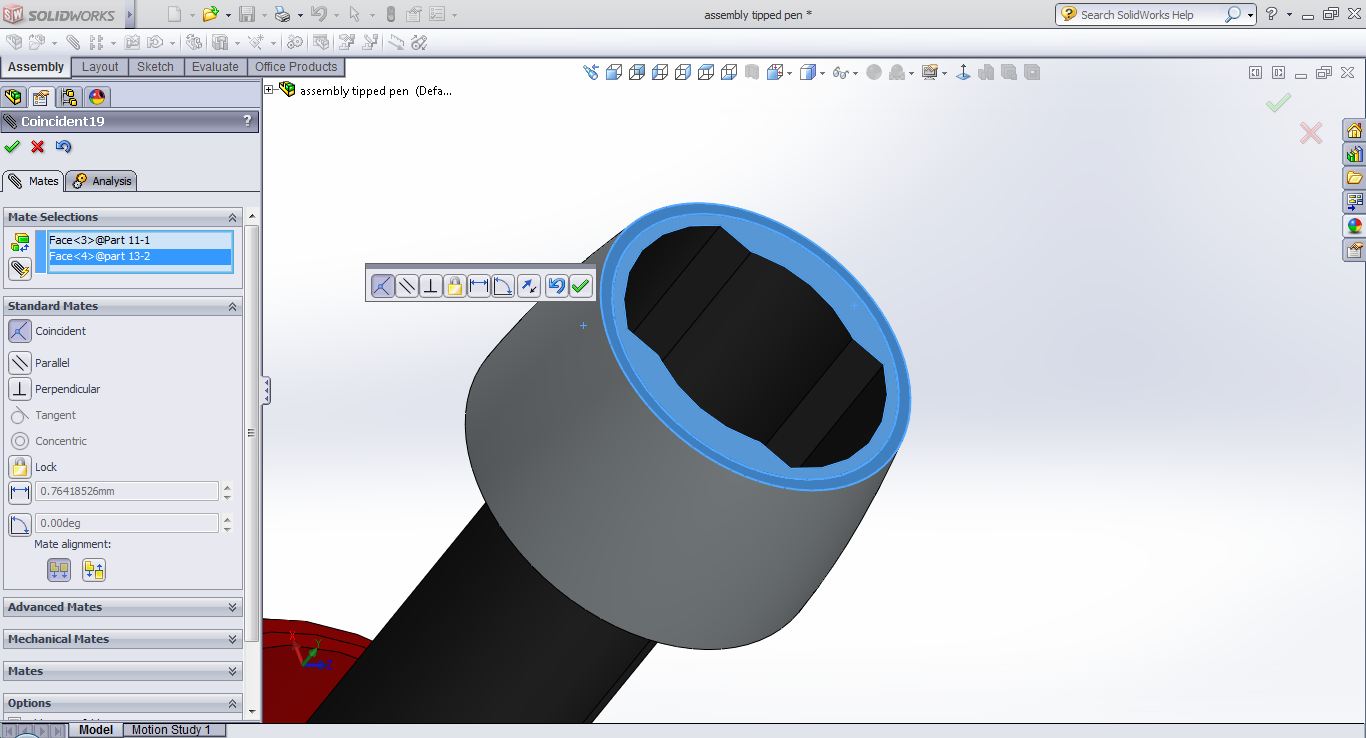The width and height of the screenshot is (1366, 738).
Task: Click the red X to cancel Coincident19
Action: coord(38,147)
